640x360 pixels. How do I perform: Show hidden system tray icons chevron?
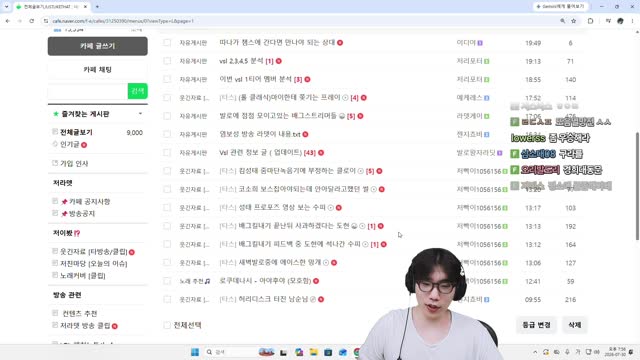coord(535,352)
